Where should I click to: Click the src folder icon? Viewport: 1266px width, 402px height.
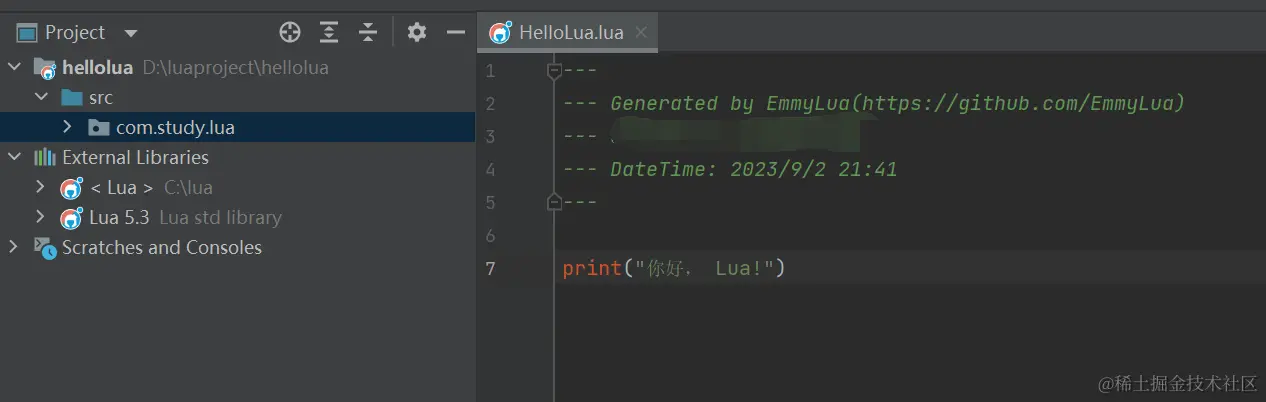pyautogui.click(x=72, y=98)
